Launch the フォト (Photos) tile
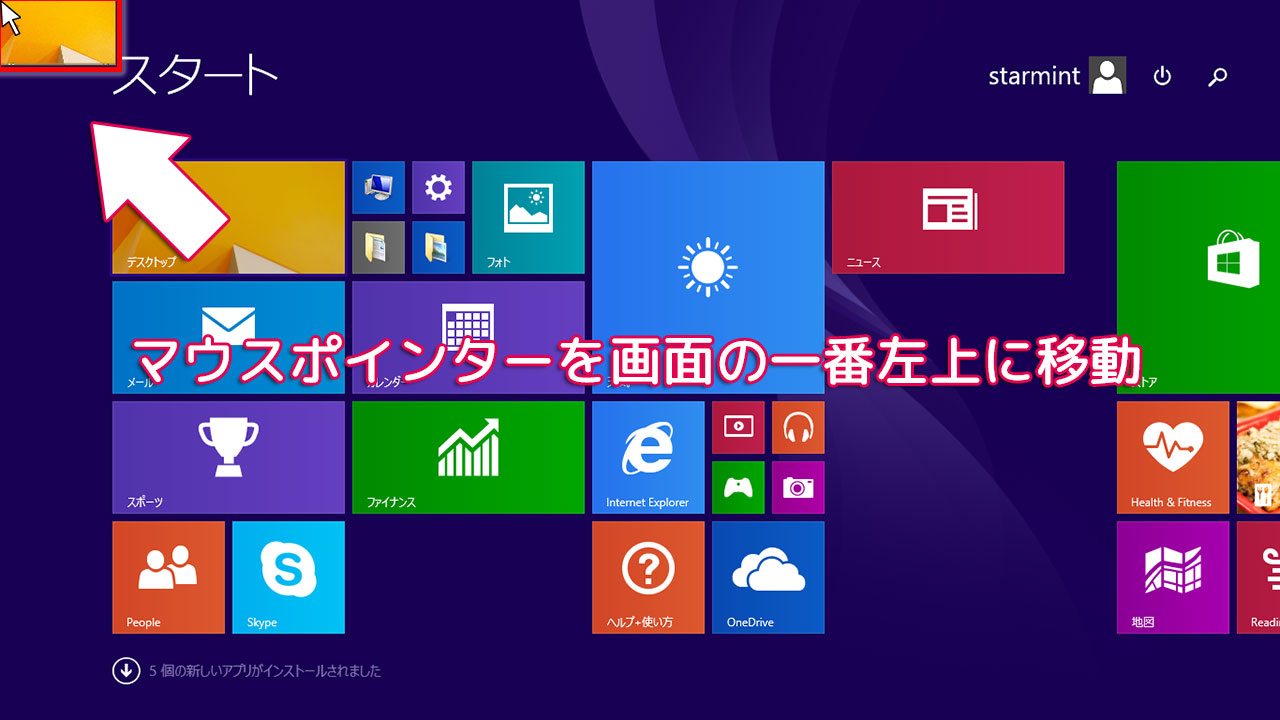The width and height of the screenshot is (1280, 720). [x=528, y=218]
